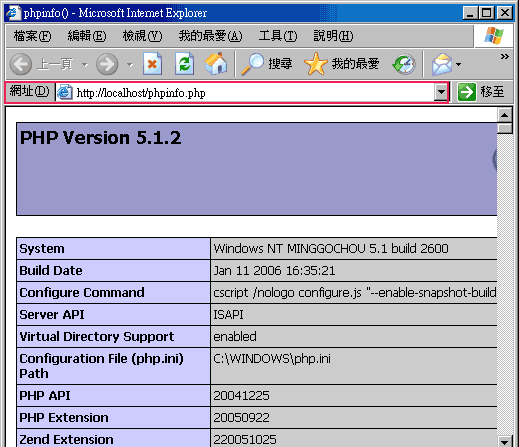The image size is (519, 447).
Task: Click the address field with localhost/phpinfo.php
Action: pos(245,92)
